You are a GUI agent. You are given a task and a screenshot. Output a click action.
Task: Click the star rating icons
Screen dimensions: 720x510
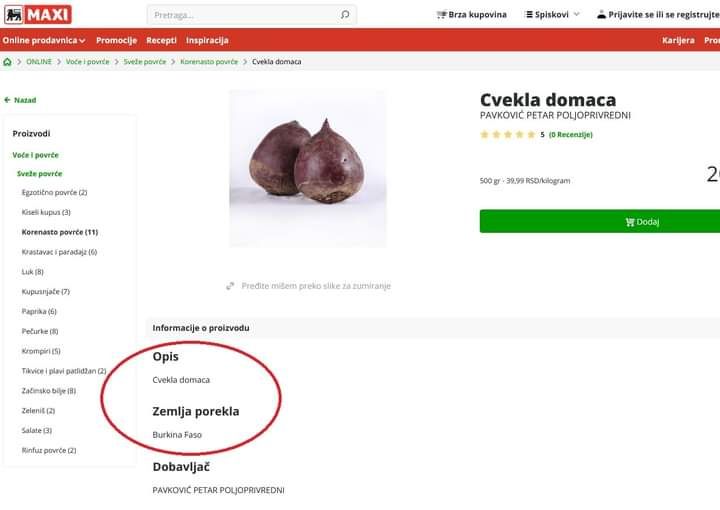pyautogui.click(x=507, y=135)
